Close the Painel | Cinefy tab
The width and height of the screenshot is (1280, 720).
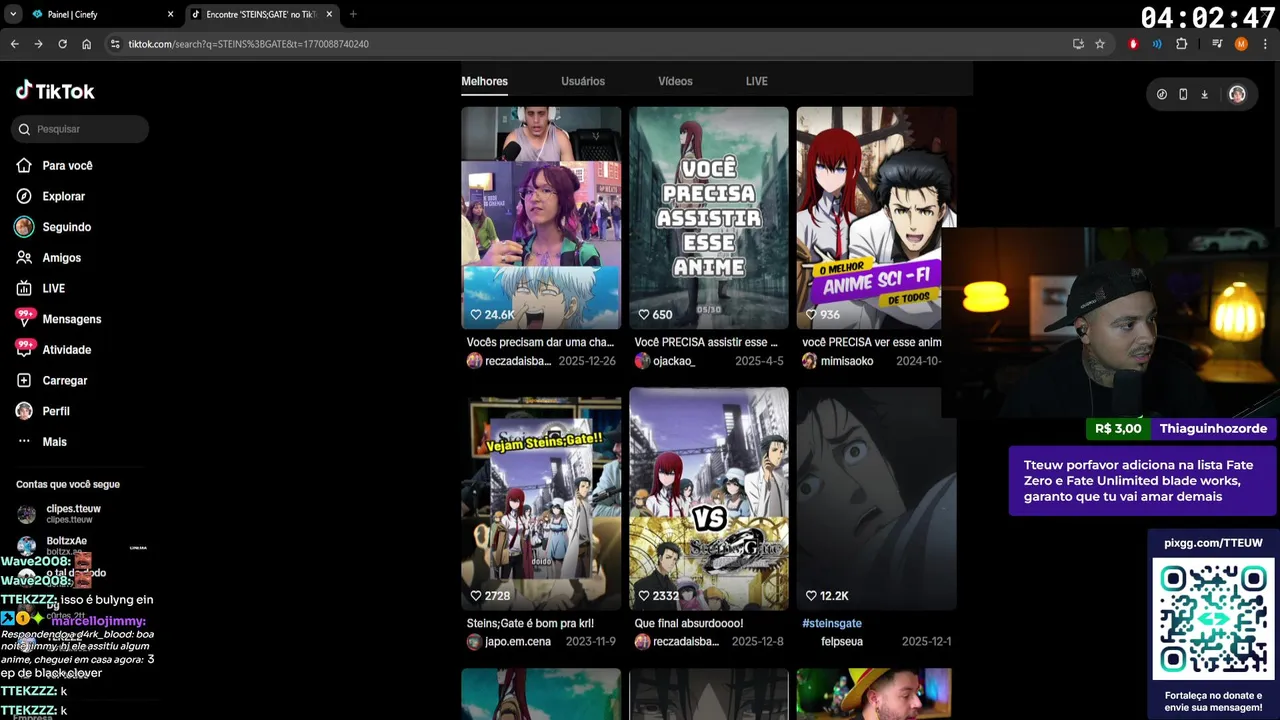coord(170,15)
